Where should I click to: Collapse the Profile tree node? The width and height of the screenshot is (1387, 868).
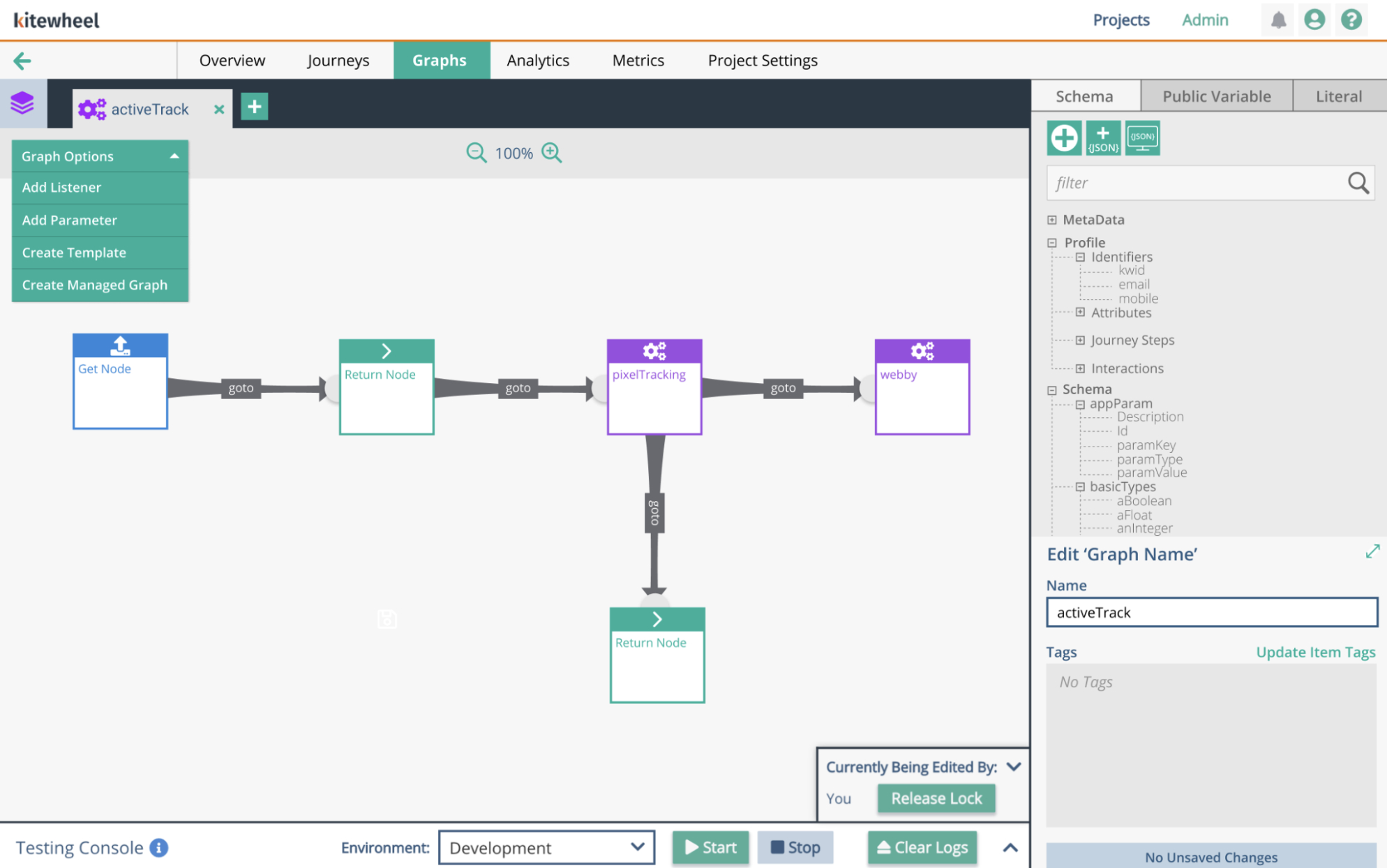[1052, 243]
